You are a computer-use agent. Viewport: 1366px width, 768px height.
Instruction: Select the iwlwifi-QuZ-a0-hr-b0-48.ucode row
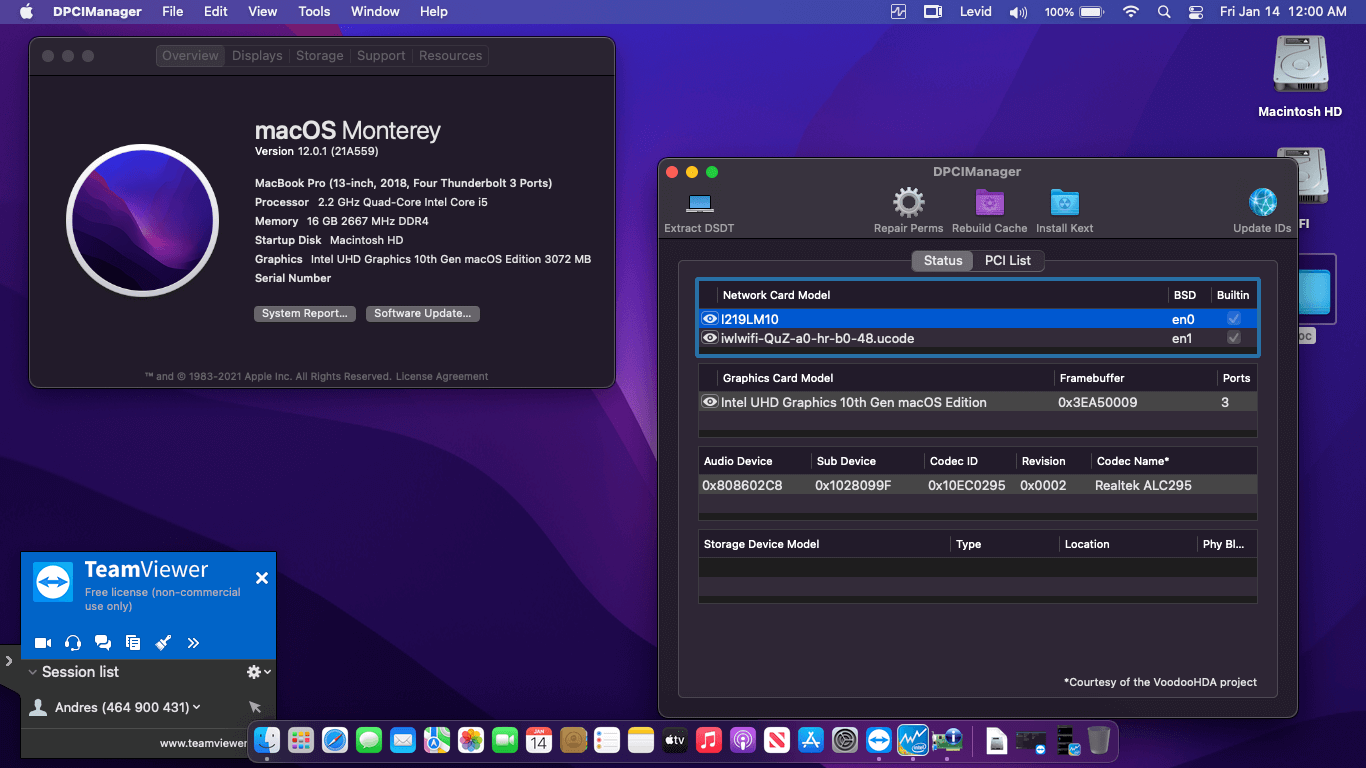click(x=977, y=338)
